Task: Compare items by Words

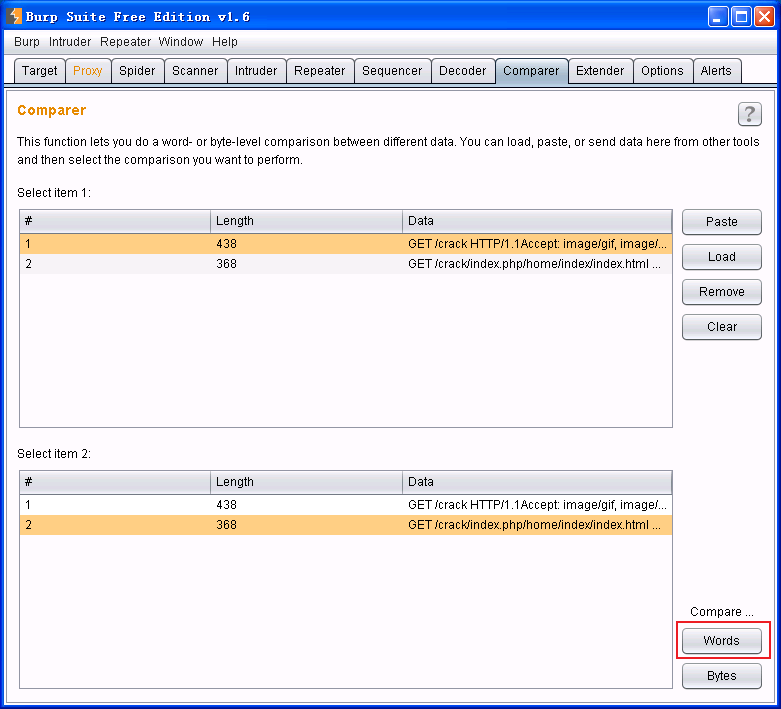Action: pos(721,641)
